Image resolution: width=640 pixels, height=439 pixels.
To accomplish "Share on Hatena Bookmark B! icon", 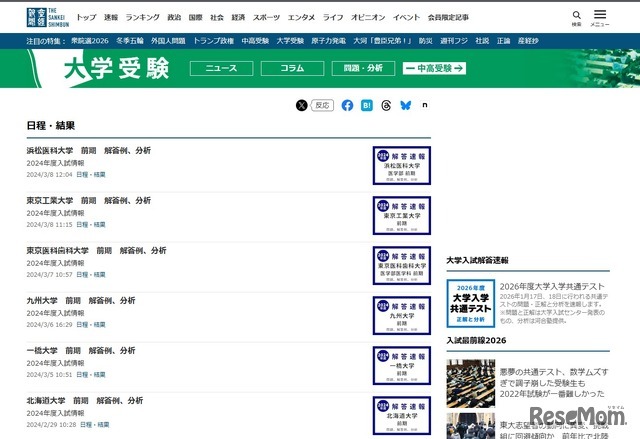I will point(367,105).
